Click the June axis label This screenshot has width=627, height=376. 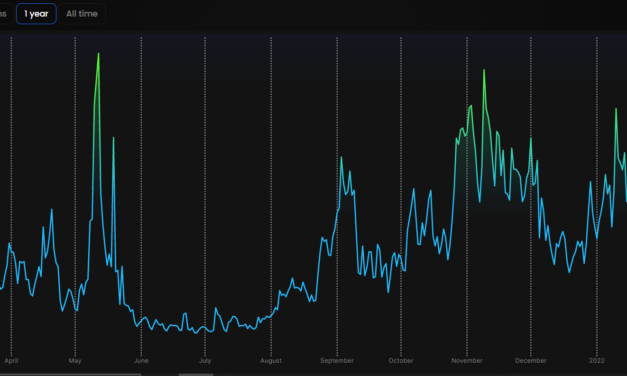click(141, 360)
